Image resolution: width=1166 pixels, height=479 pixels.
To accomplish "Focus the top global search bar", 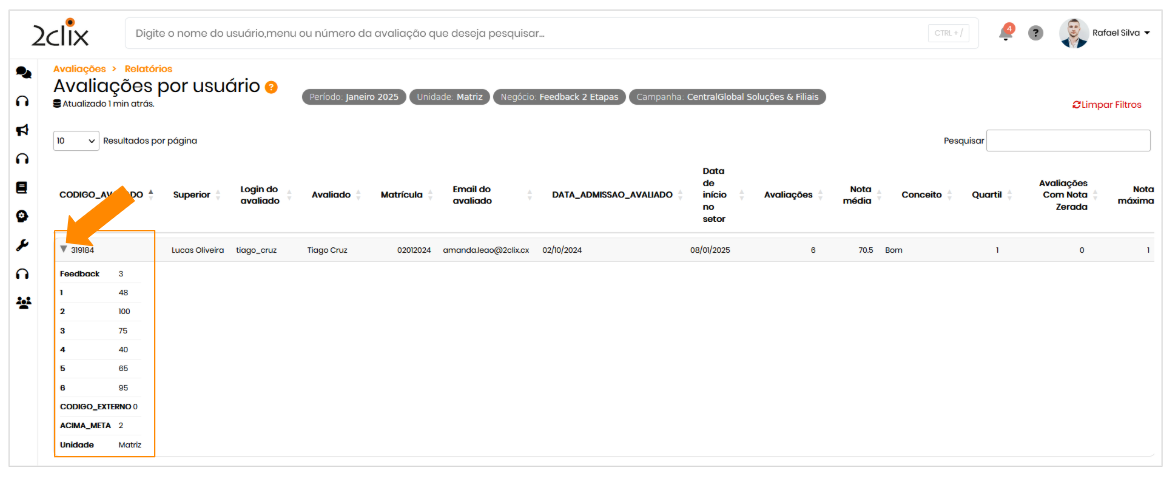I will coord(530,33).
